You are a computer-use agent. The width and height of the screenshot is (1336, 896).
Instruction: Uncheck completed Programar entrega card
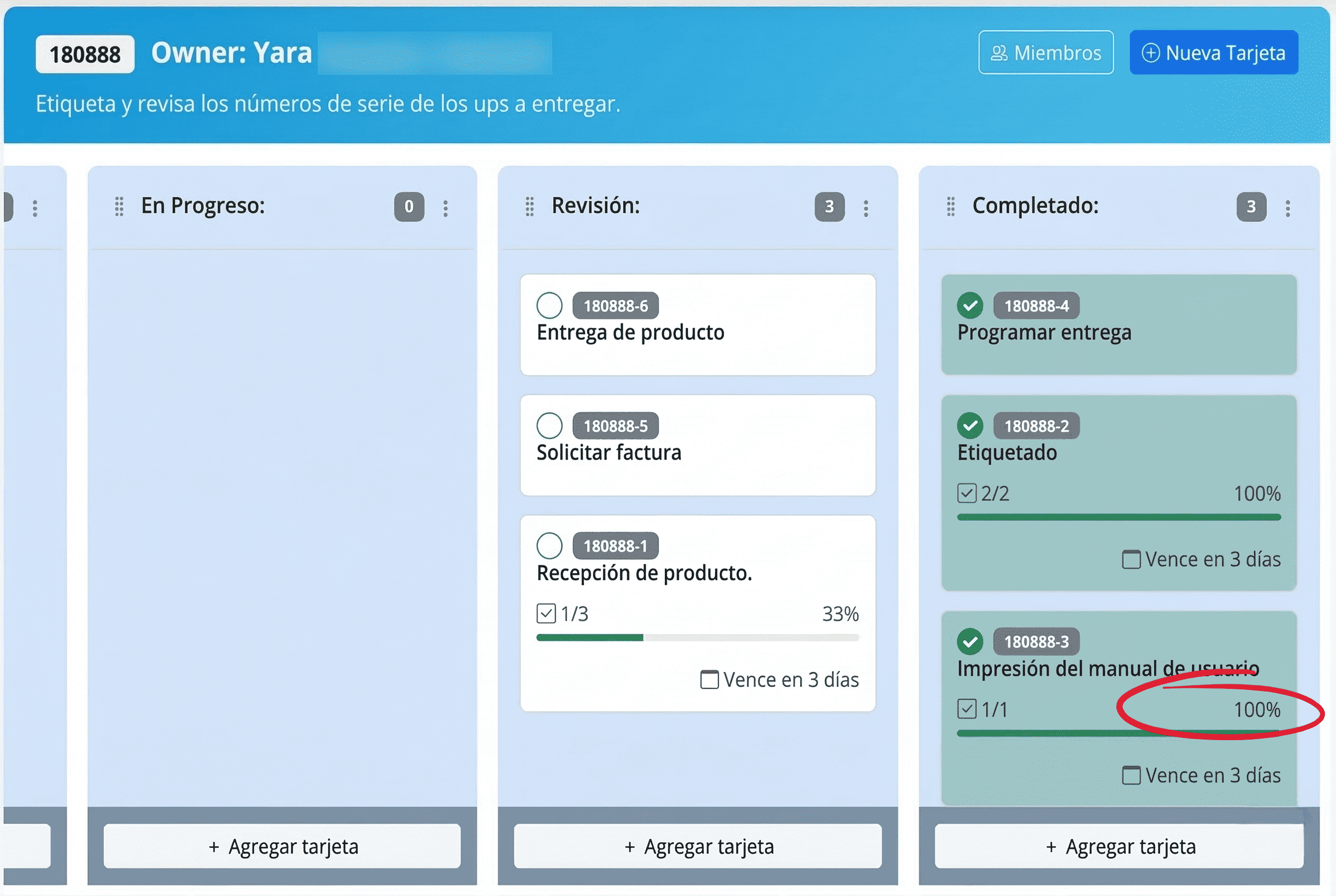(970, 305)
